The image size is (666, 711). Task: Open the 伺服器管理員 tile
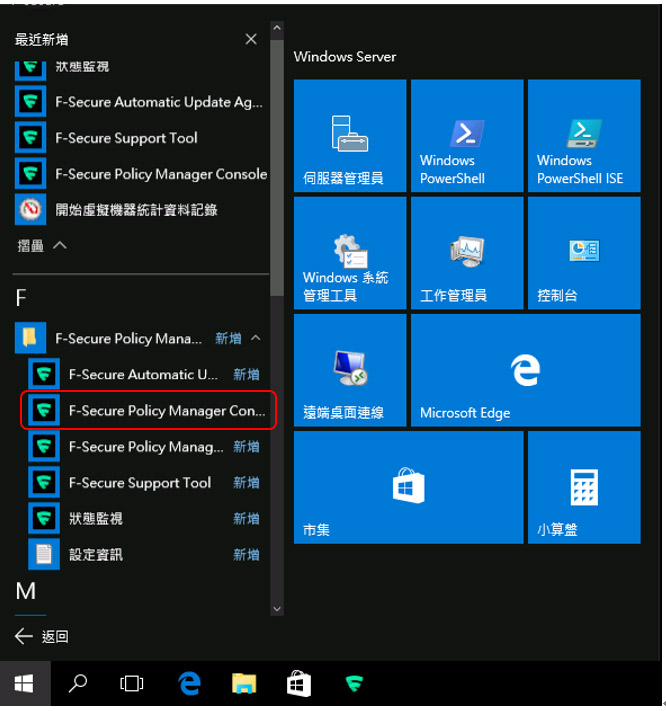coord(350,136)
